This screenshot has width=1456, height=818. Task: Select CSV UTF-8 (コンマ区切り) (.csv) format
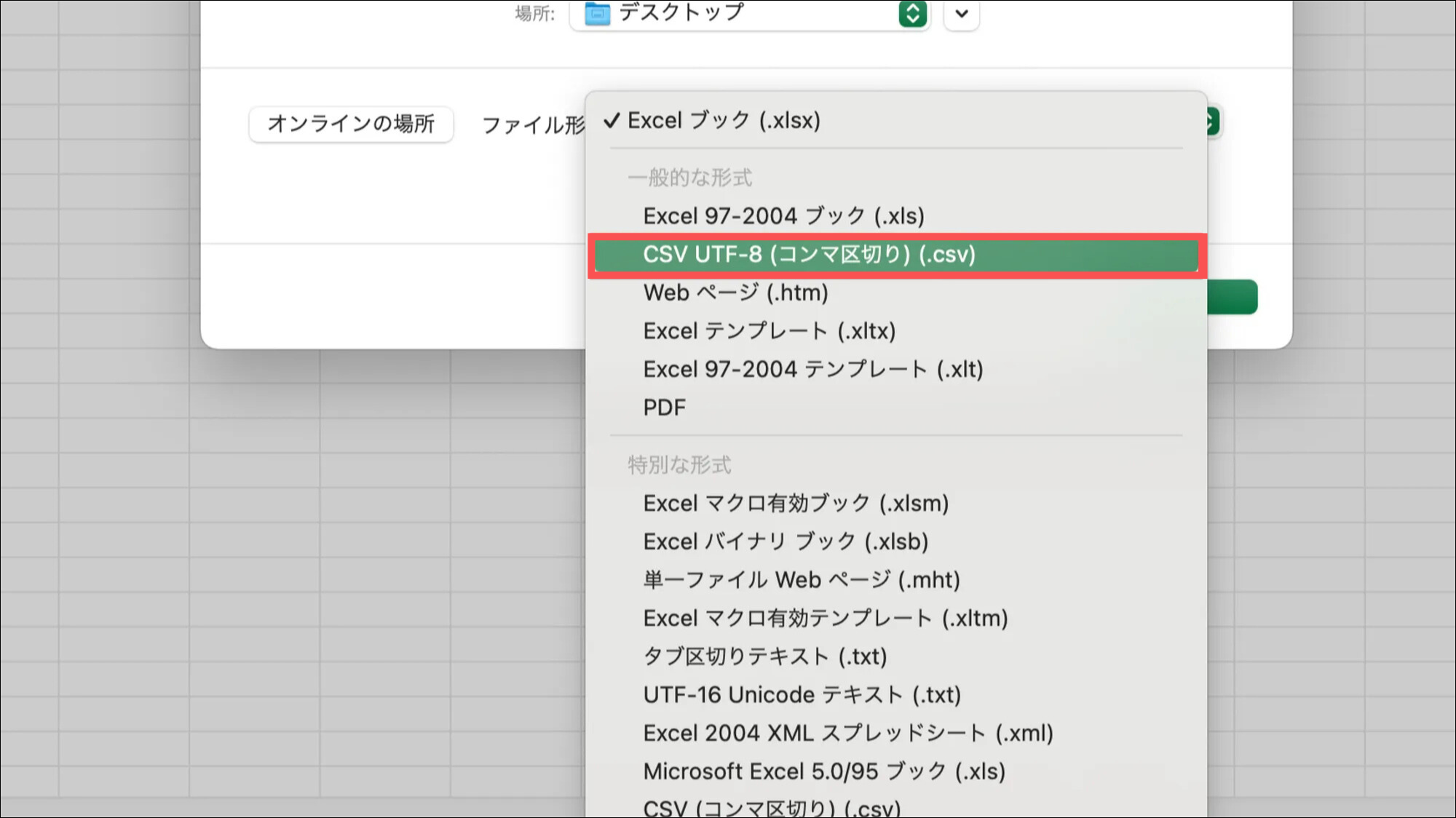pos(808,255)
